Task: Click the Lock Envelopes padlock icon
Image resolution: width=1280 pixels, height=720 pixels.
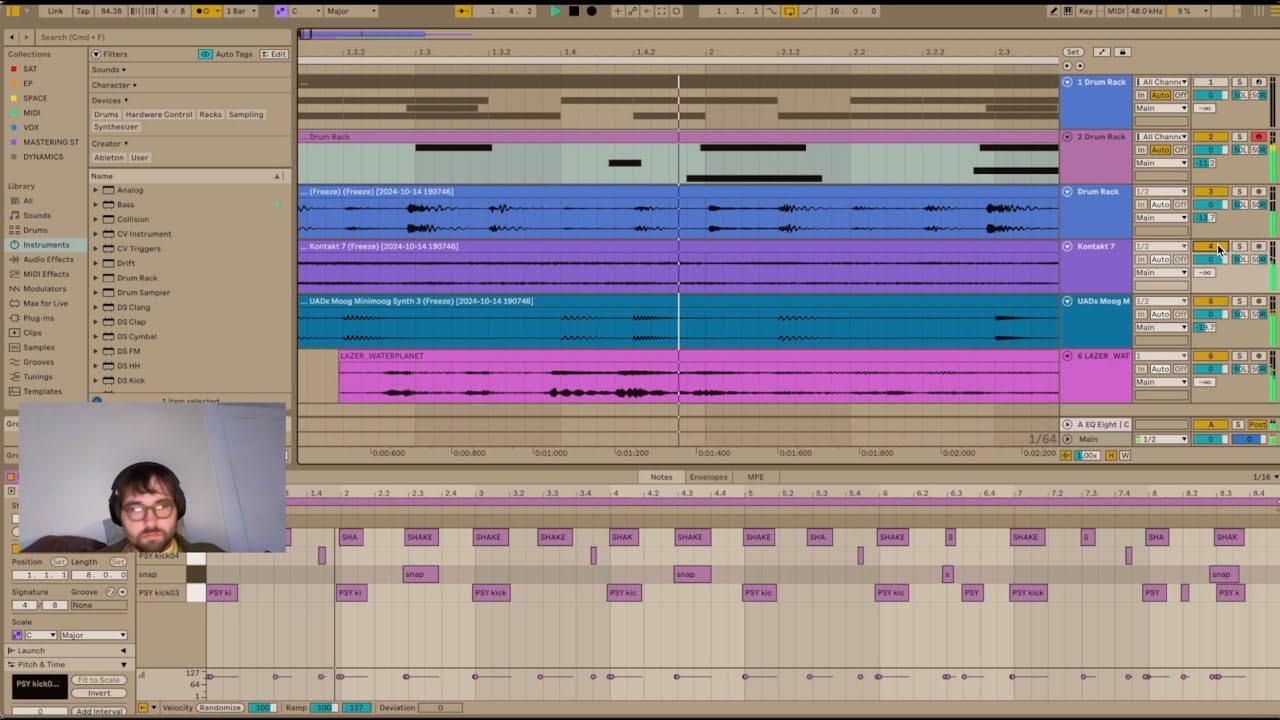Action: click(x=1122, y=52)
